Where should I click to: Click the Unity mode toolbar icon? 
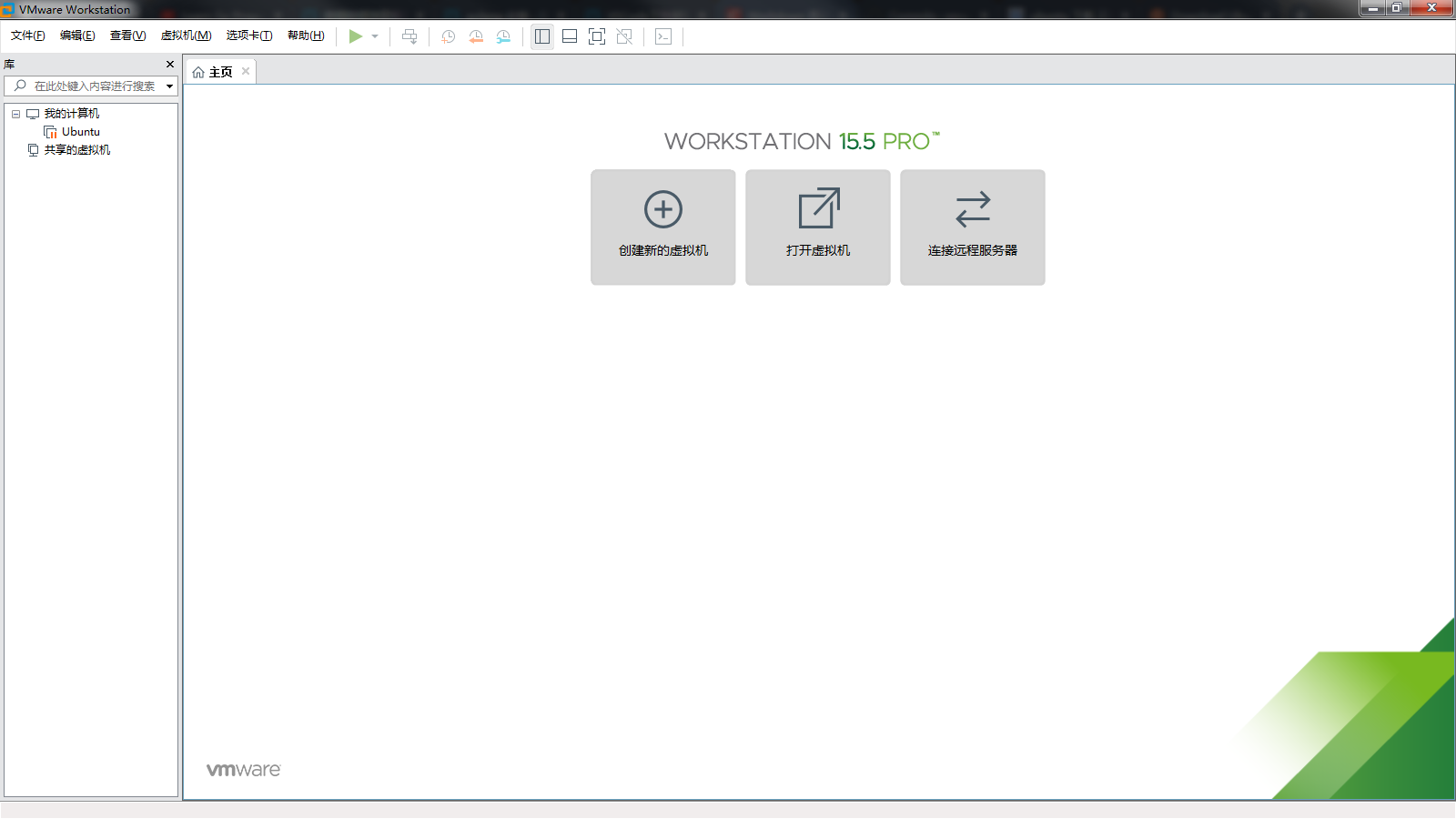(624, 36)
